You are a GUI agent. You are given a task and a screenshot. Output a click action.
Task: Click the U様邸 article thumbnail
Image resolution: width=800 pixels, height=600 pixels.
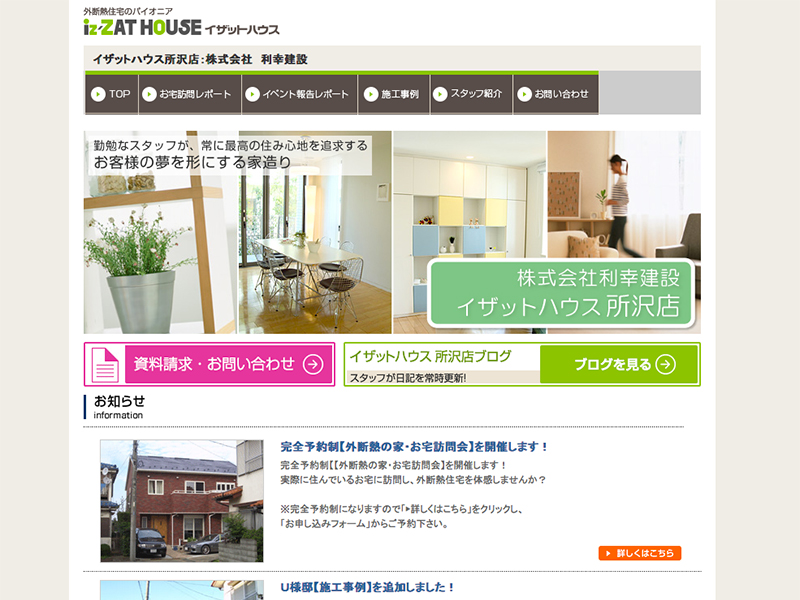tap(182, 590)
